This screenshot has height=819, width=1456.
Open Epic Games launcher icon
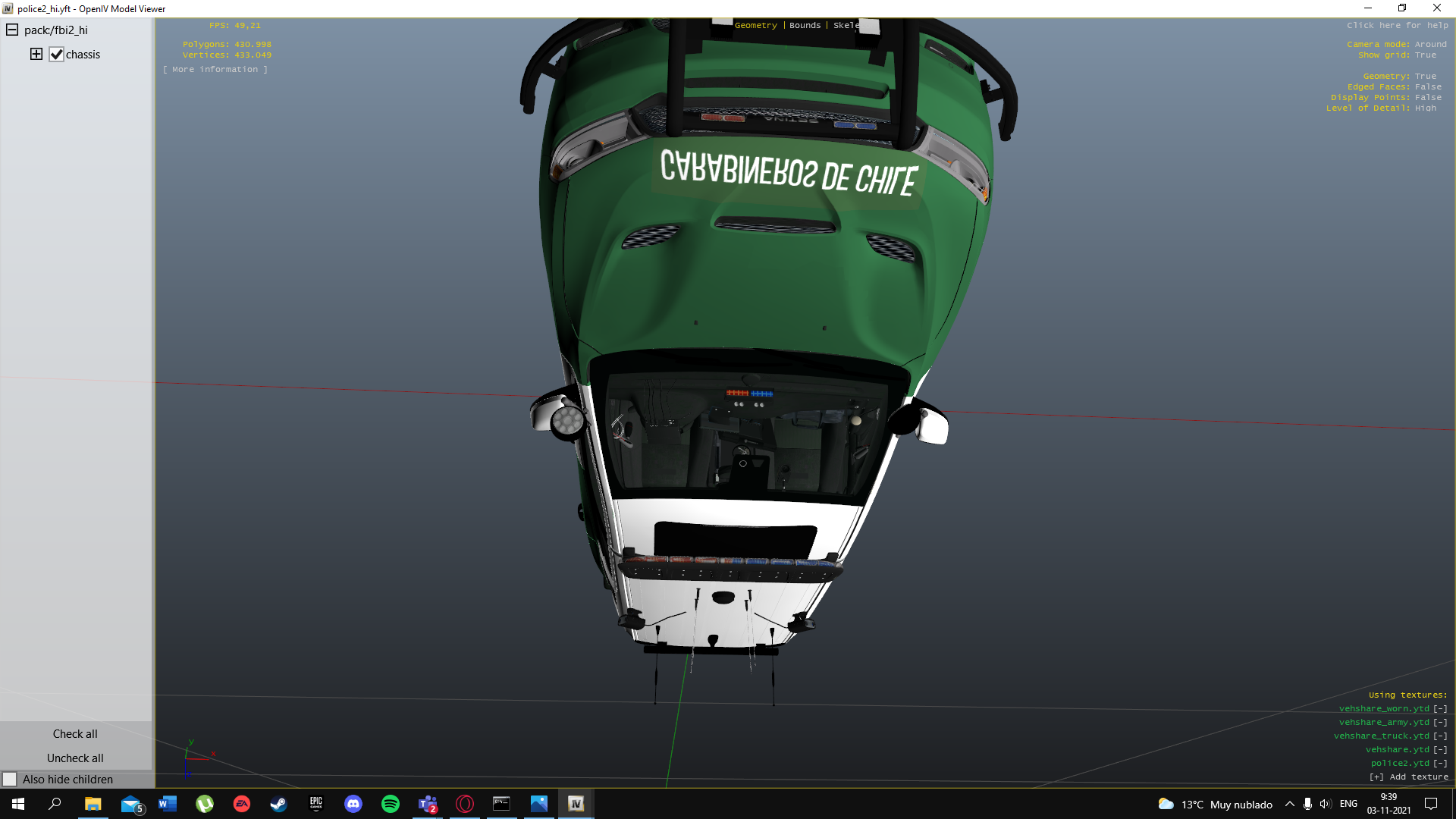click(316, 804)
